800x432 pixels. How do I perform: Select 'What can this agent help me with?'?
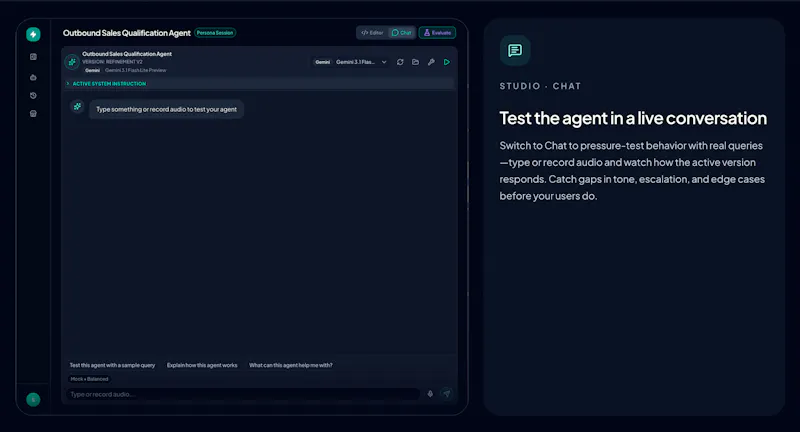click(x=290, y=365)
